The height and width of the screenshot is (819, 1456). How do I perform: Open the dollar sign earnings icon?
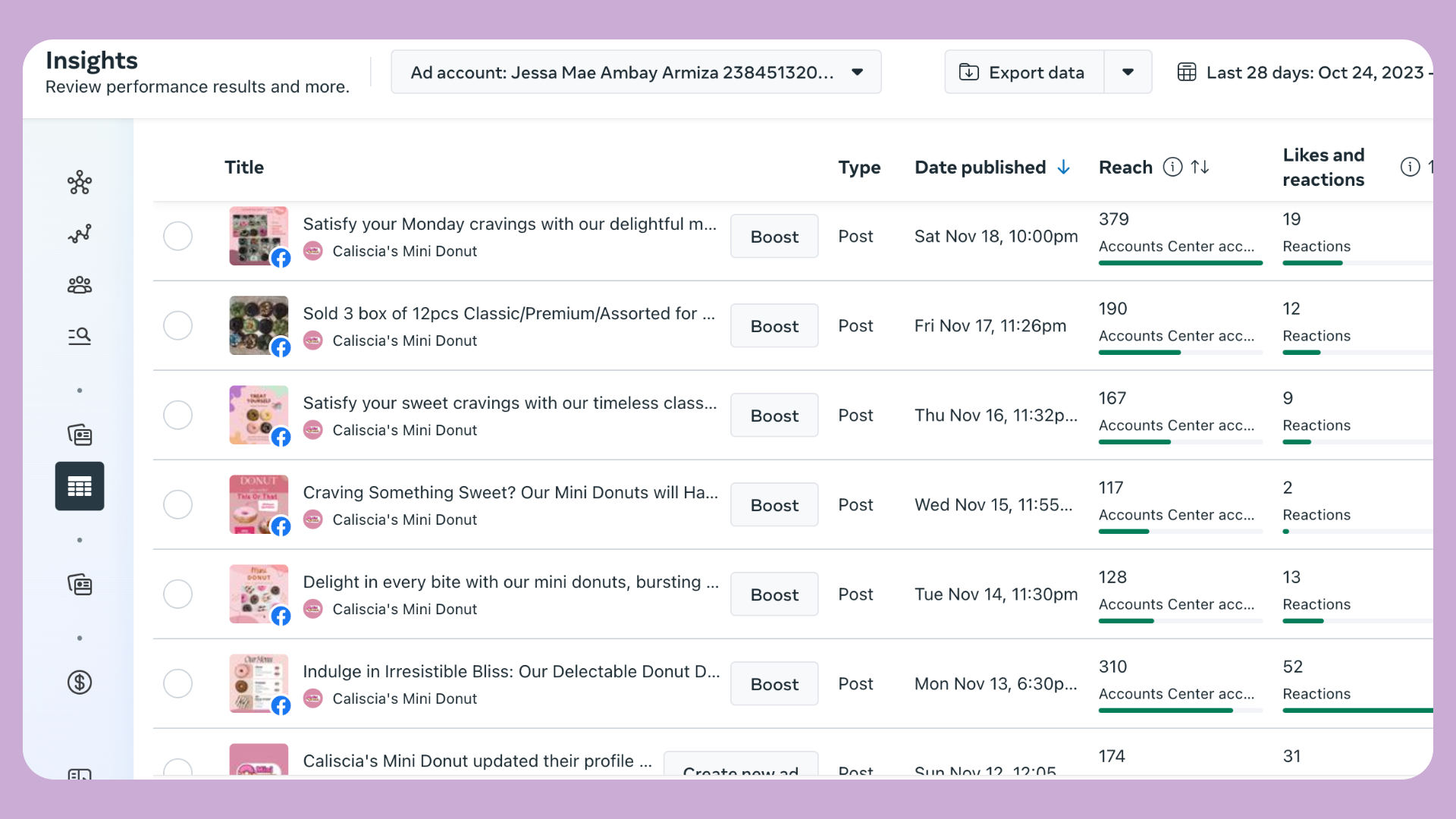point(80,682)
